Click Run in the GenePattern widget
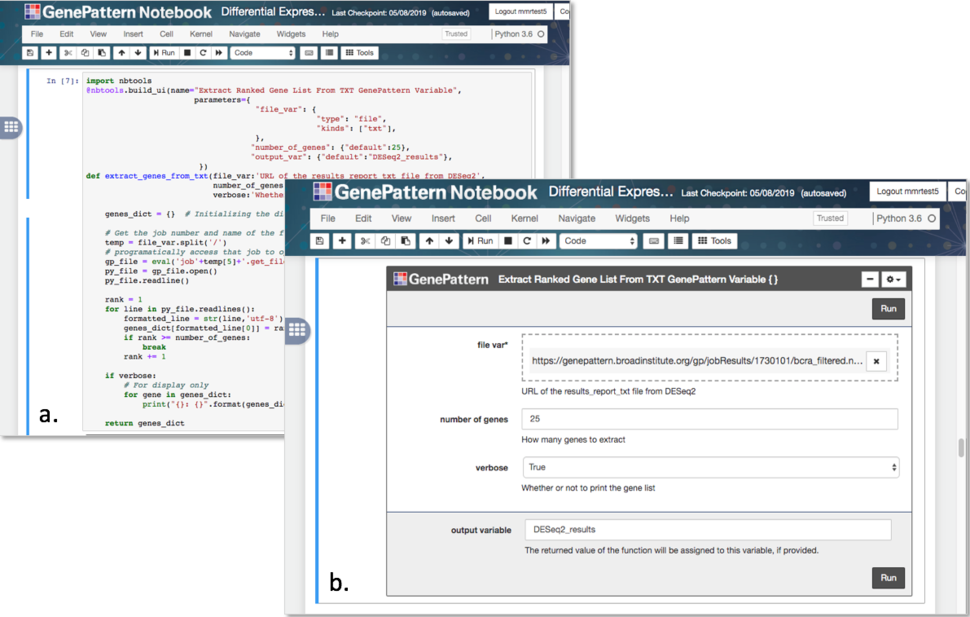 click(888, 309)
